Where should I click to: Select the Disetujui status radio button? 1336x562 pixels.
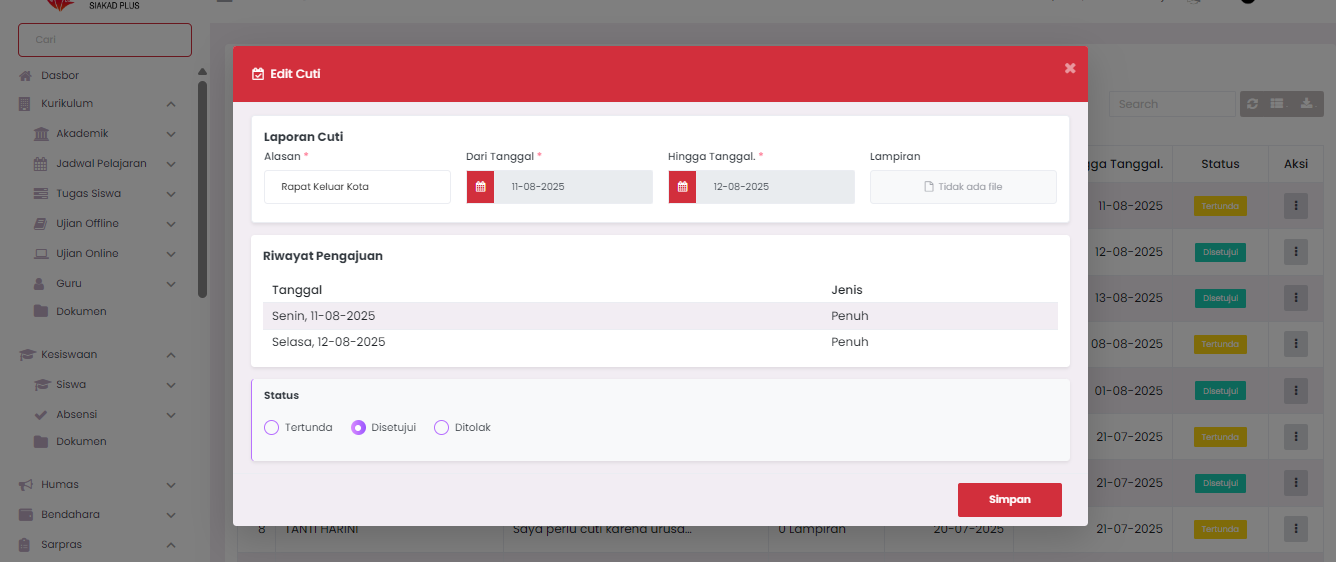click(358, 428)
